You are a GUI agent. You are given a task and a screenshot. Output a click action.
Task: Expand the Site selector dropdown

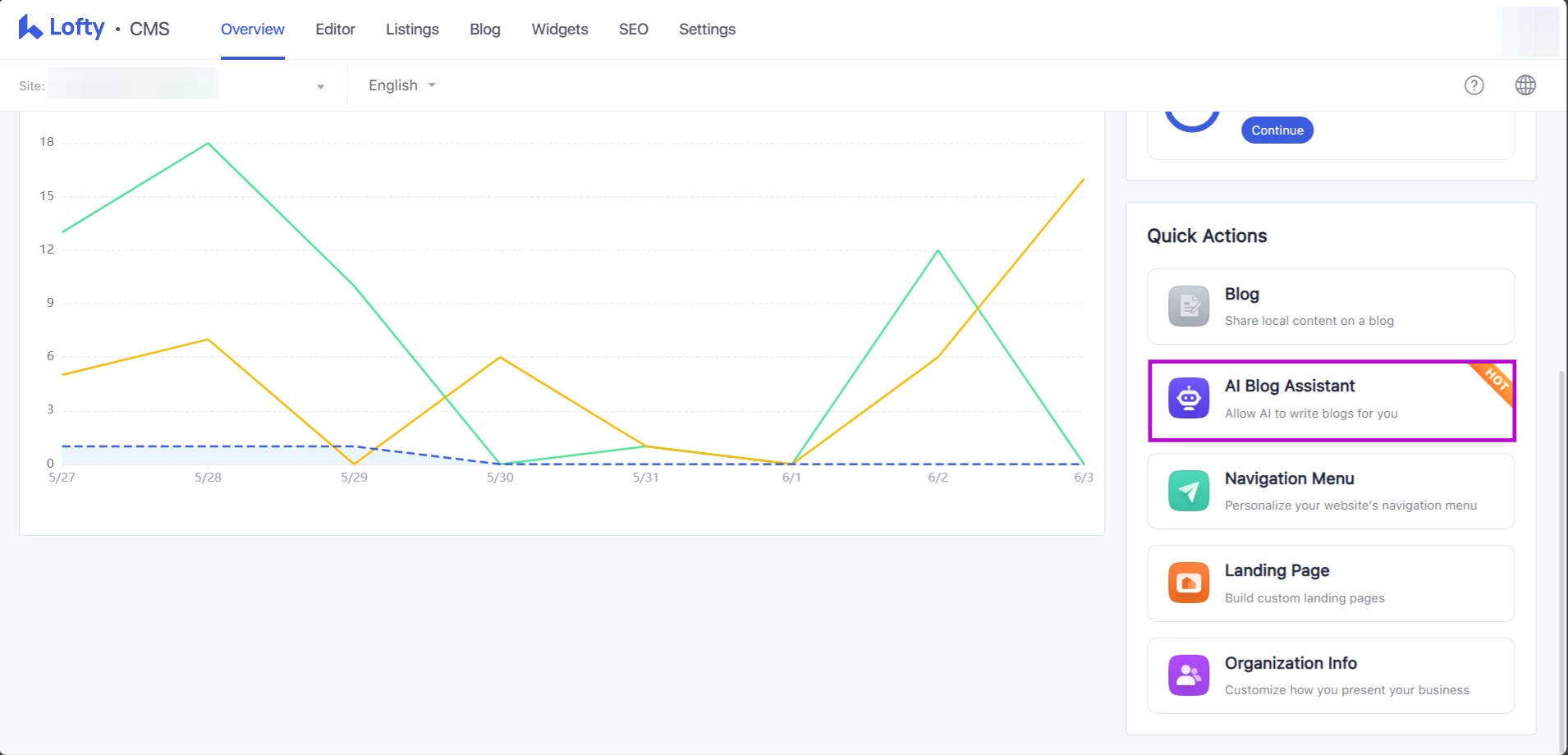320,86
